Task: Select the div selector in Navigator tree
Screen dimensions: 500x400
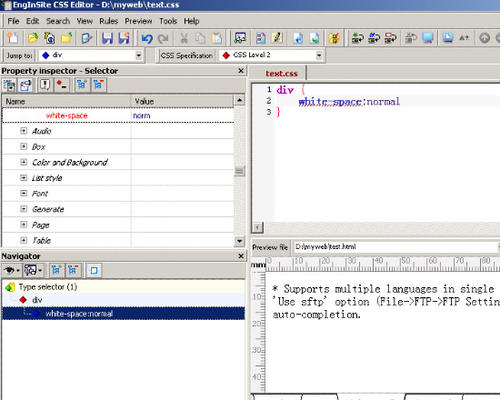Action: (37, 300)
